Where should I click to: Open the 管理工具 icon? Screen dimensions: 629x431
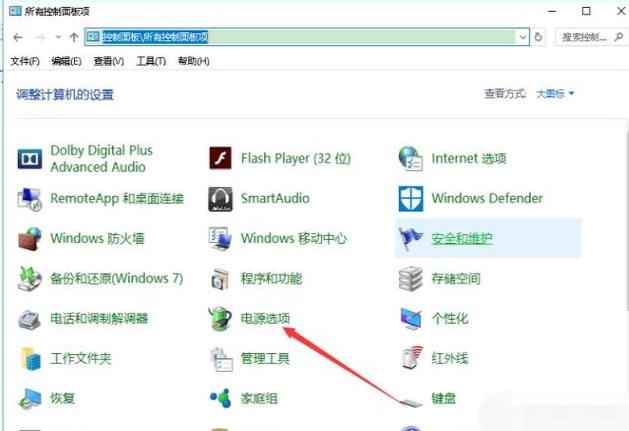point(220,358)
